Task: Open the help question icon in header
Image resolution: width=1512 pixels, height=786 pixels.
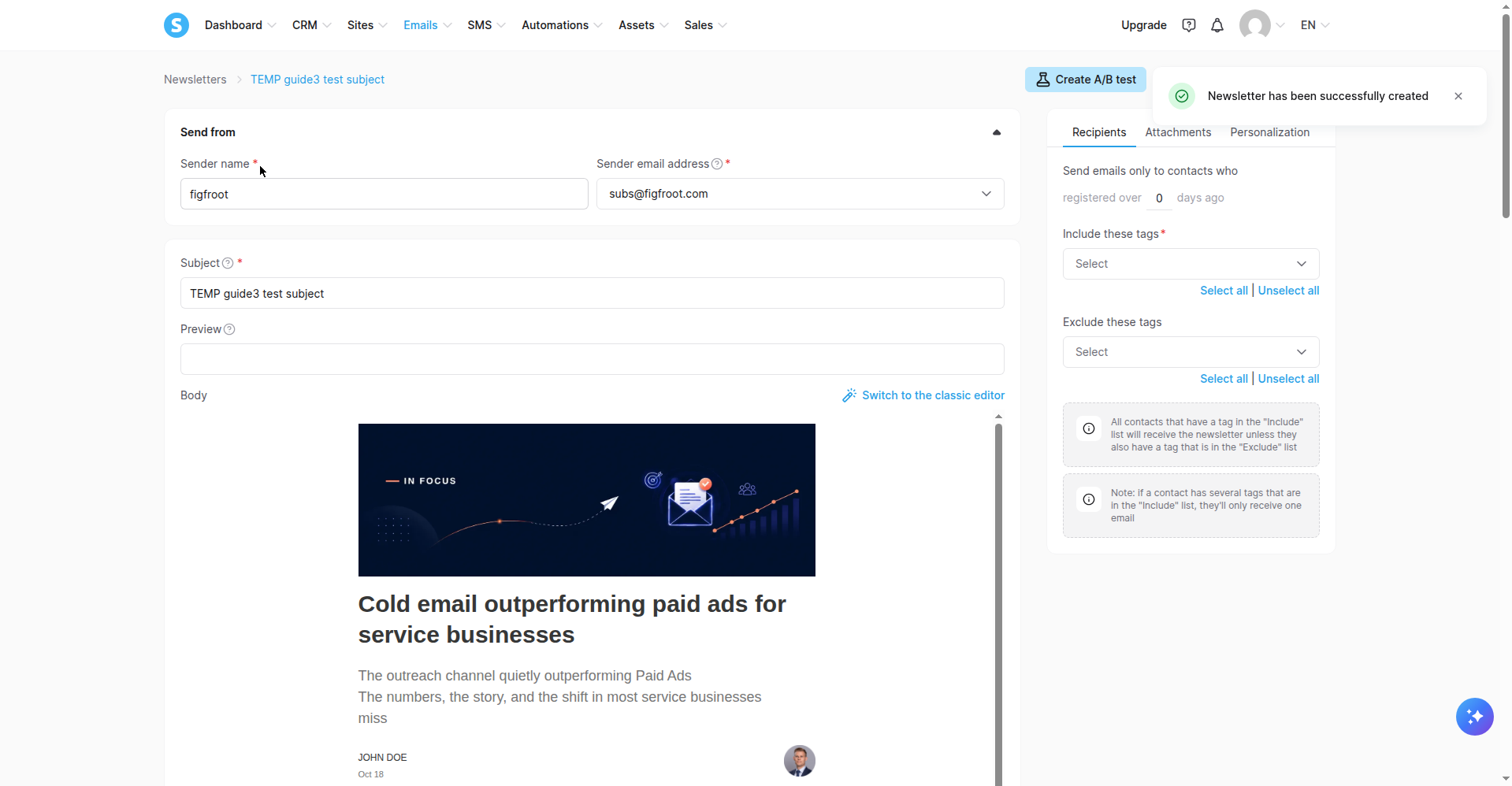Action: click(x=1189, y=25)
